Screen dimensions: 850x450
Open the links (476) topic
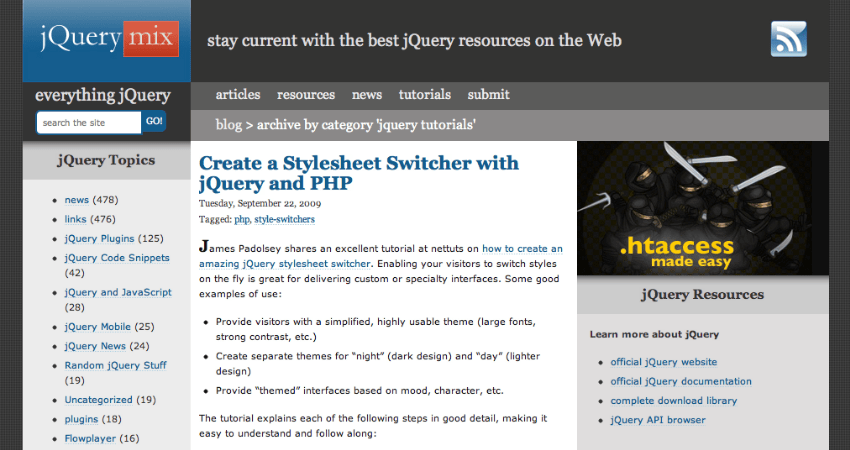click(x=75, y=219)
